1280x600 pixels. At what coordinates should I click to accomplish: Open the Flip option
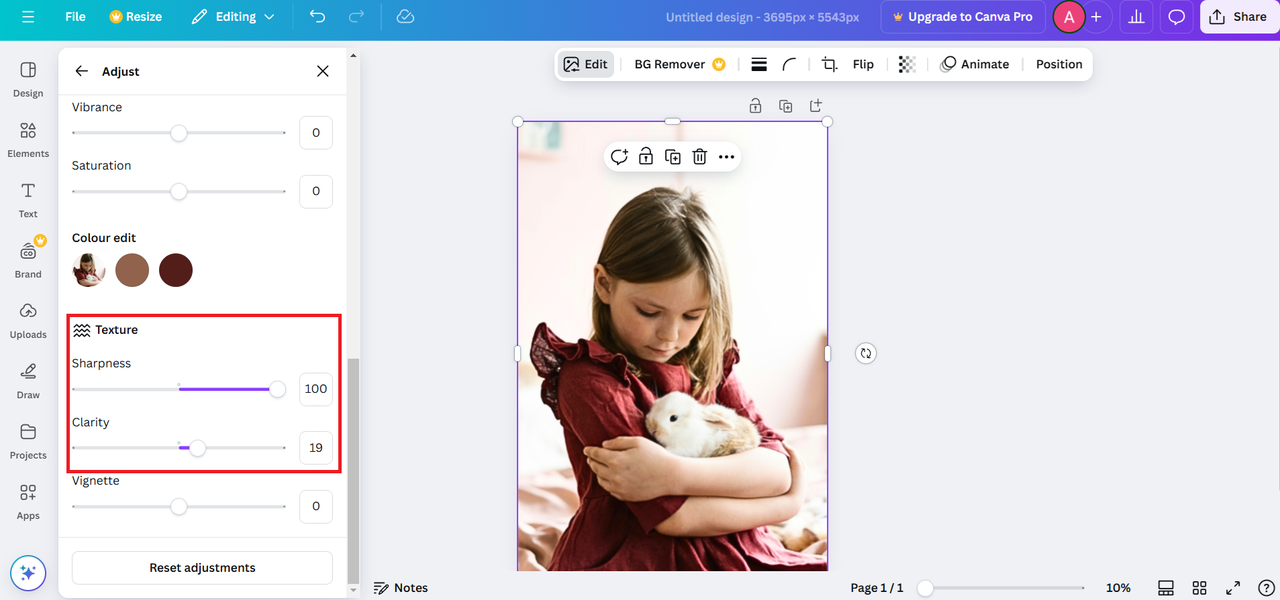click(863, 64)
